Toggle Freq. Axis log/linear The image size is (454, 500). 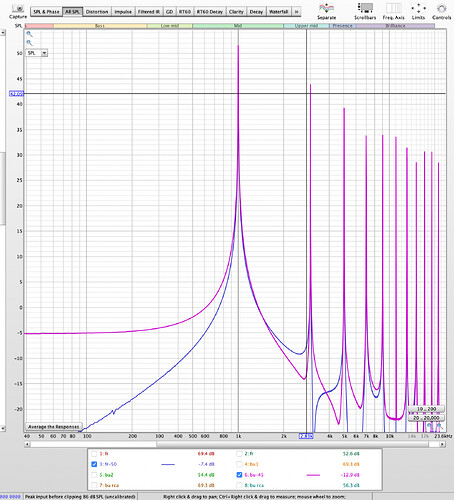point(393,8)
